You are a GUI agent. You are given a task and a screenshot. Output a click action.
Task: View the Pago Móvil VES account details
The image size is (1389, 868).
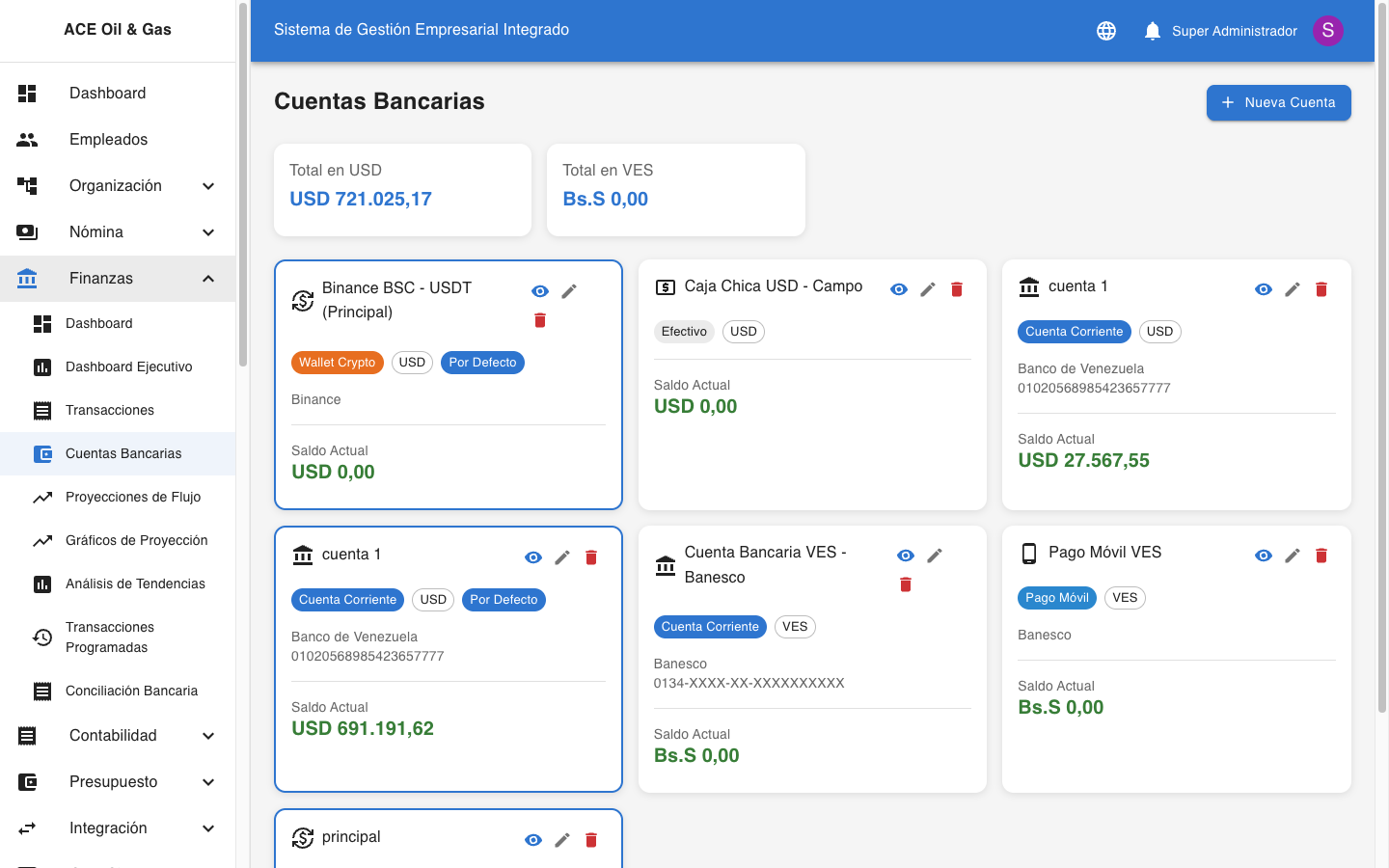[1264, 556]
